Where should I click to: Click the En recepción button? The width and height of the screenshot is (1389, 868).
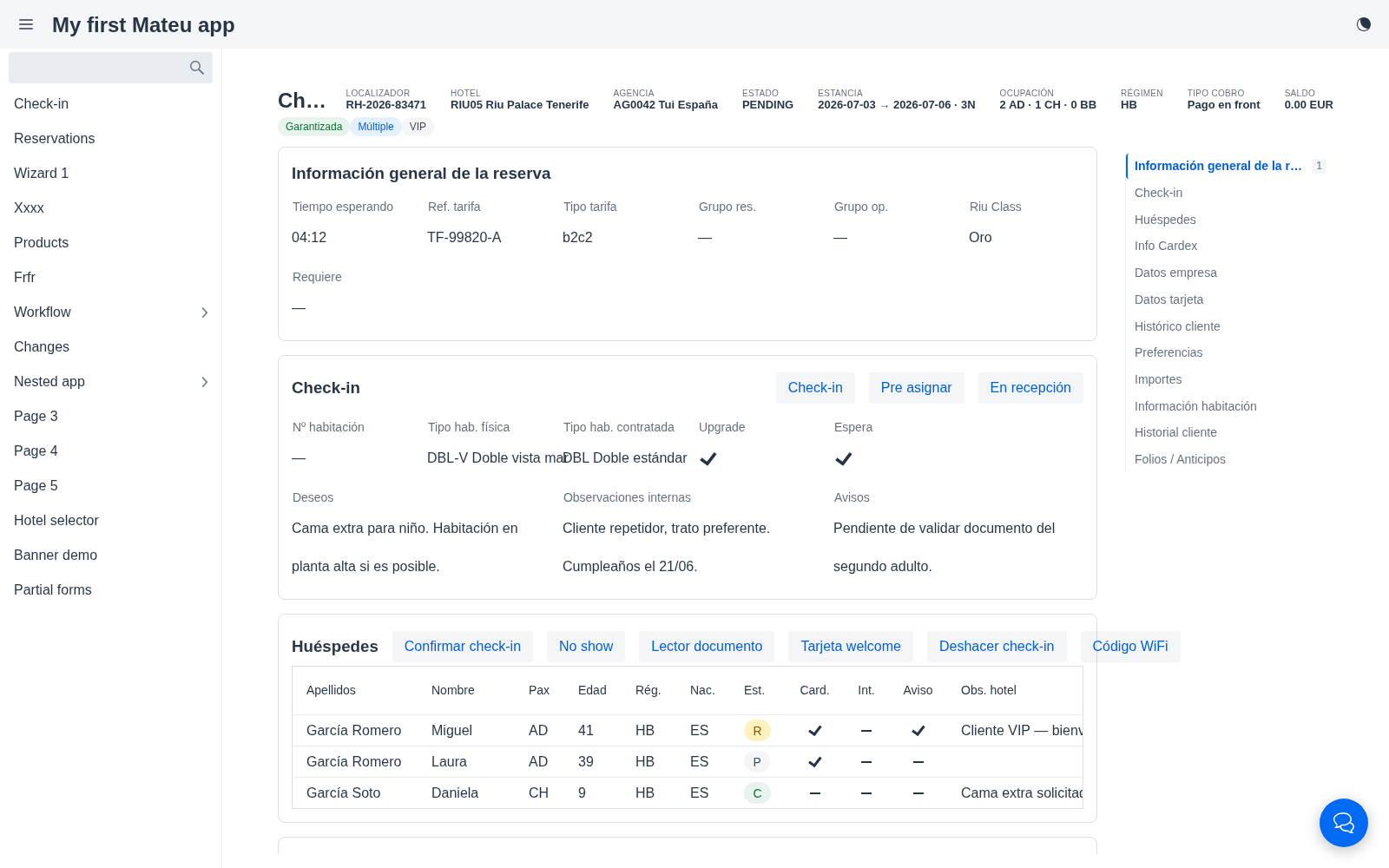[x=1030, y=388]
